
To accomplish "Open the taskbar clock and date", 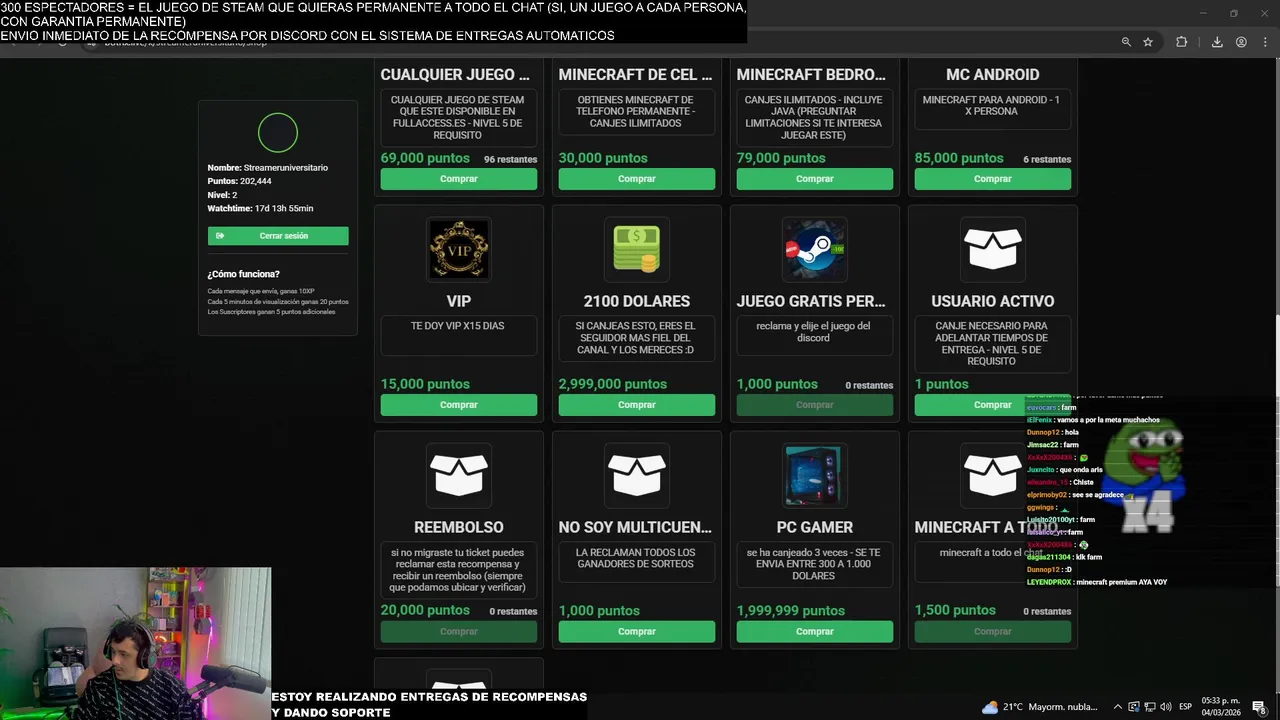I will point(1220,707).
